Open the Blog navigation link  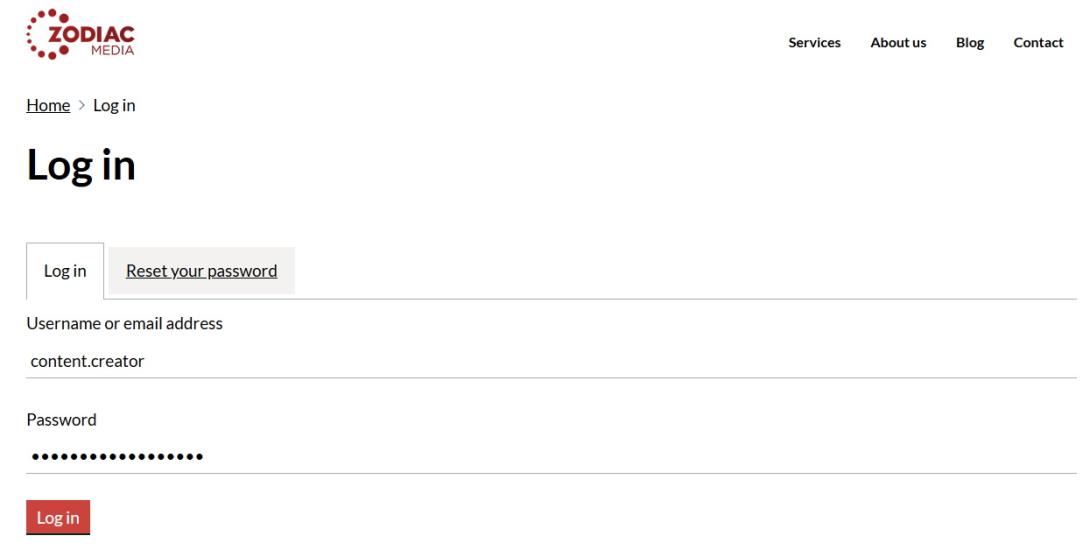point(969,42)
